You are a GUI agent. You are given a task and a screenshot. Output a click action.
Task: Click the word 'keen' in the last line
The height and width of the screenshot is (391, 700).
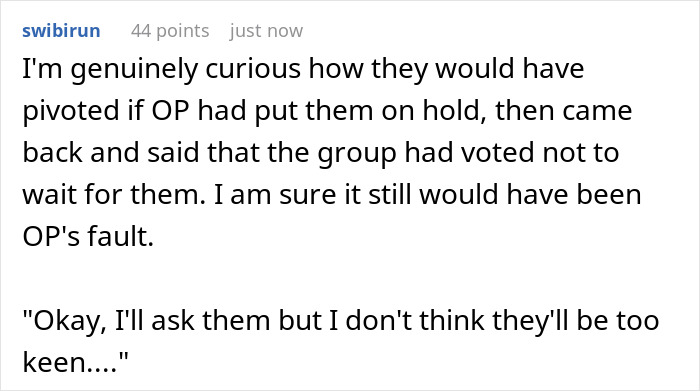pos(54,362)
